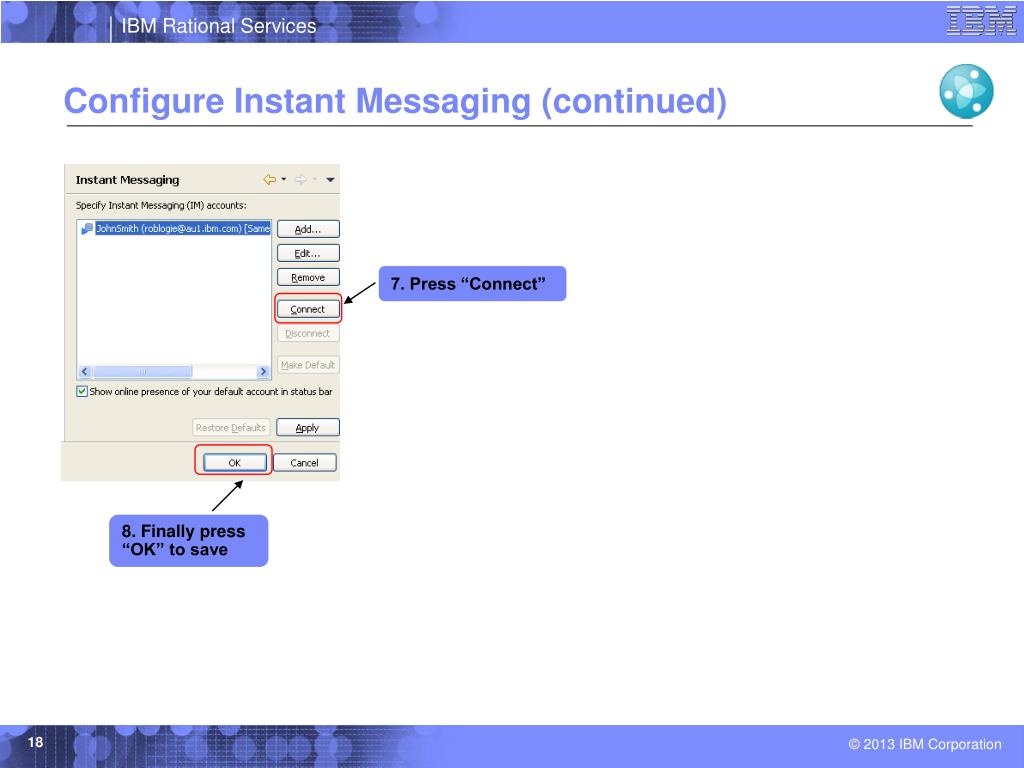Click the JohnSmith account presence icon
The width and height of the screenshot is (1024, 768).
coord(87,229)
